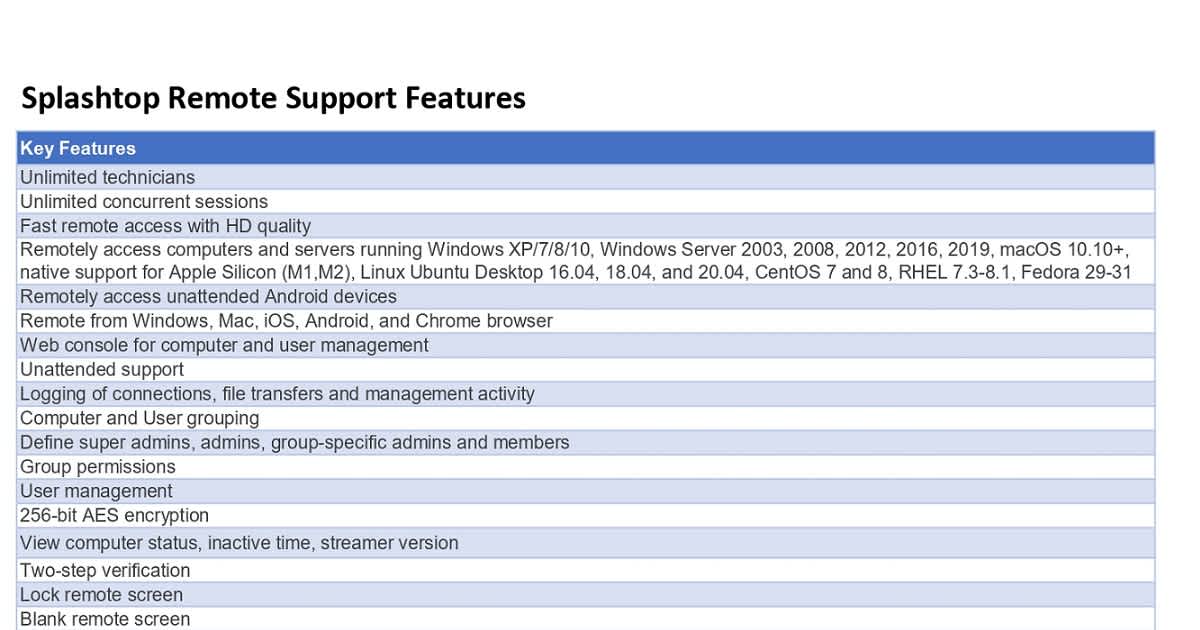Click the 'Two-step verification' row

(586, 570)
